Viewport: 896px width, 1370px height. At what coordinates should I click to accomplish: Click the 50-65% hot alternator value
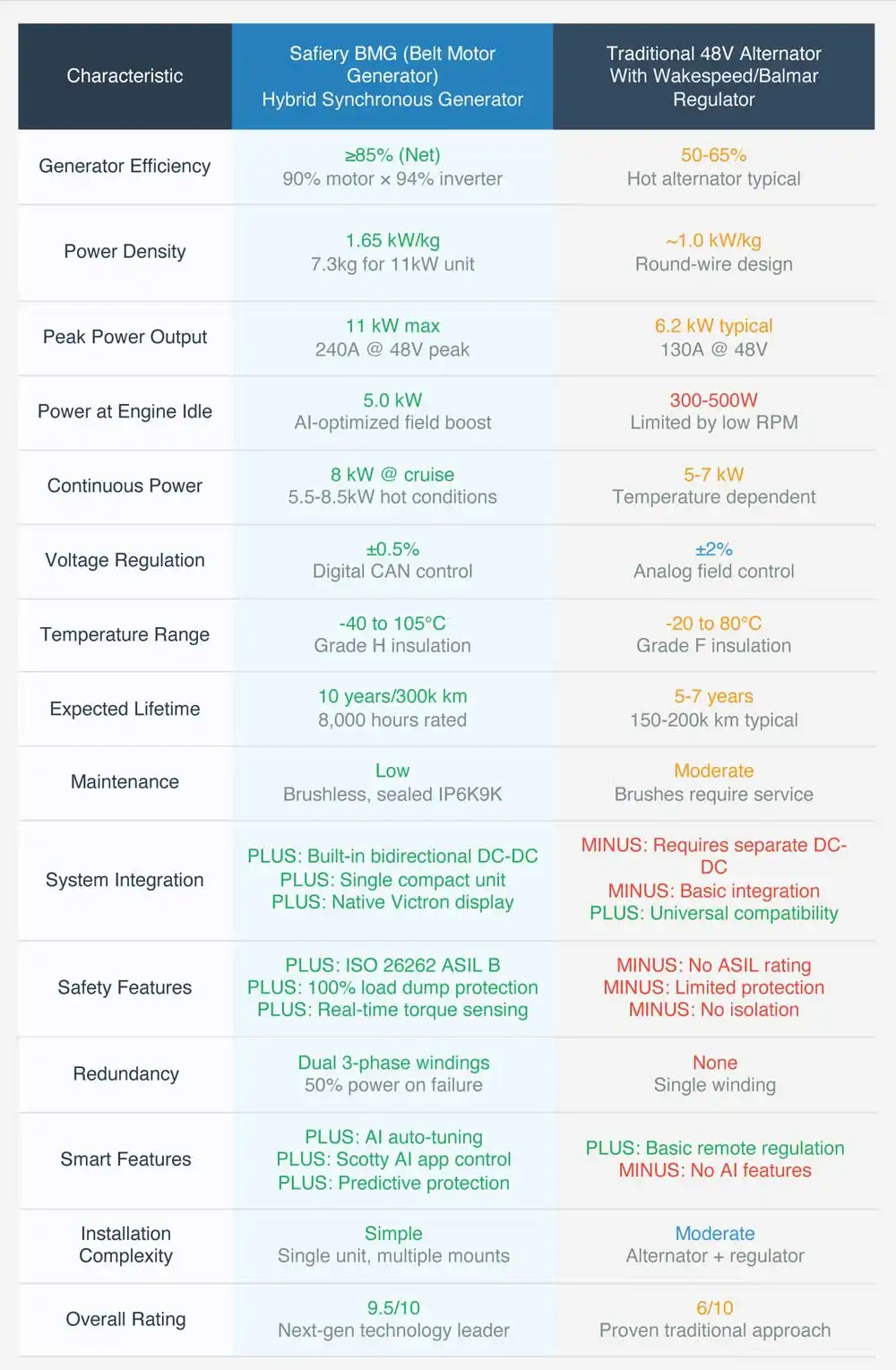coord(713,155)
